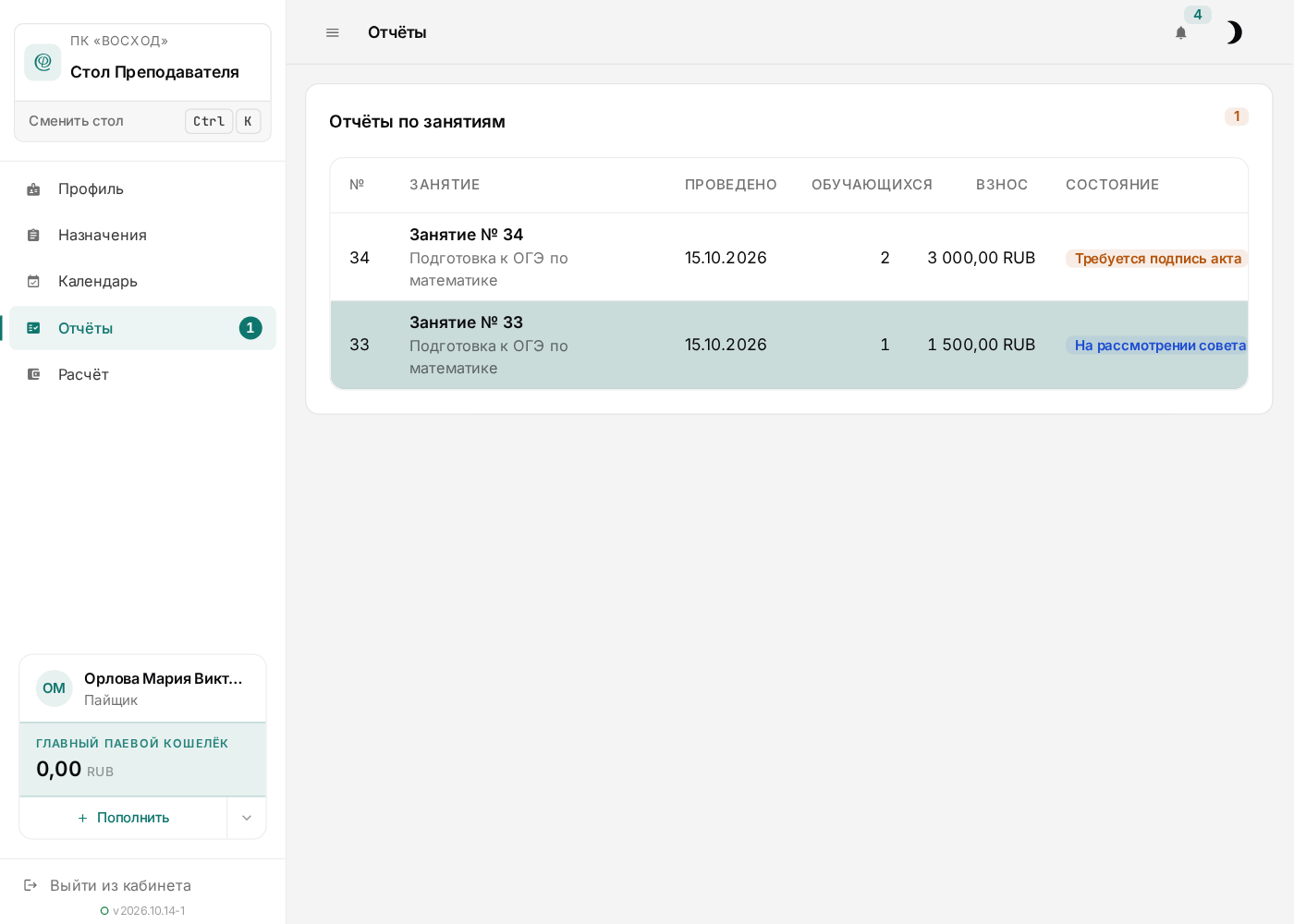
Task: Click the Расчёт wallet icon
Action: [x=33, y=374]
